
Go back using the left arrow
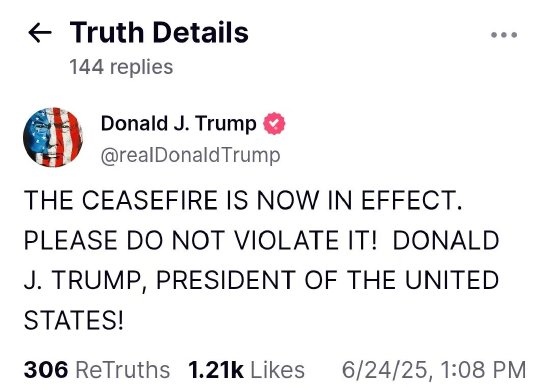(40, 33)
